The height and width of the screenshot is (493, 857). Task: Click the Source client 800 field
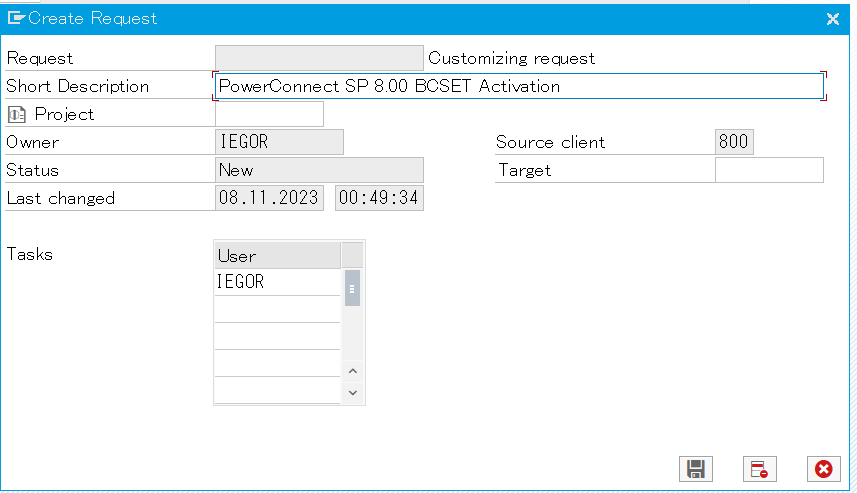[733, 142]
